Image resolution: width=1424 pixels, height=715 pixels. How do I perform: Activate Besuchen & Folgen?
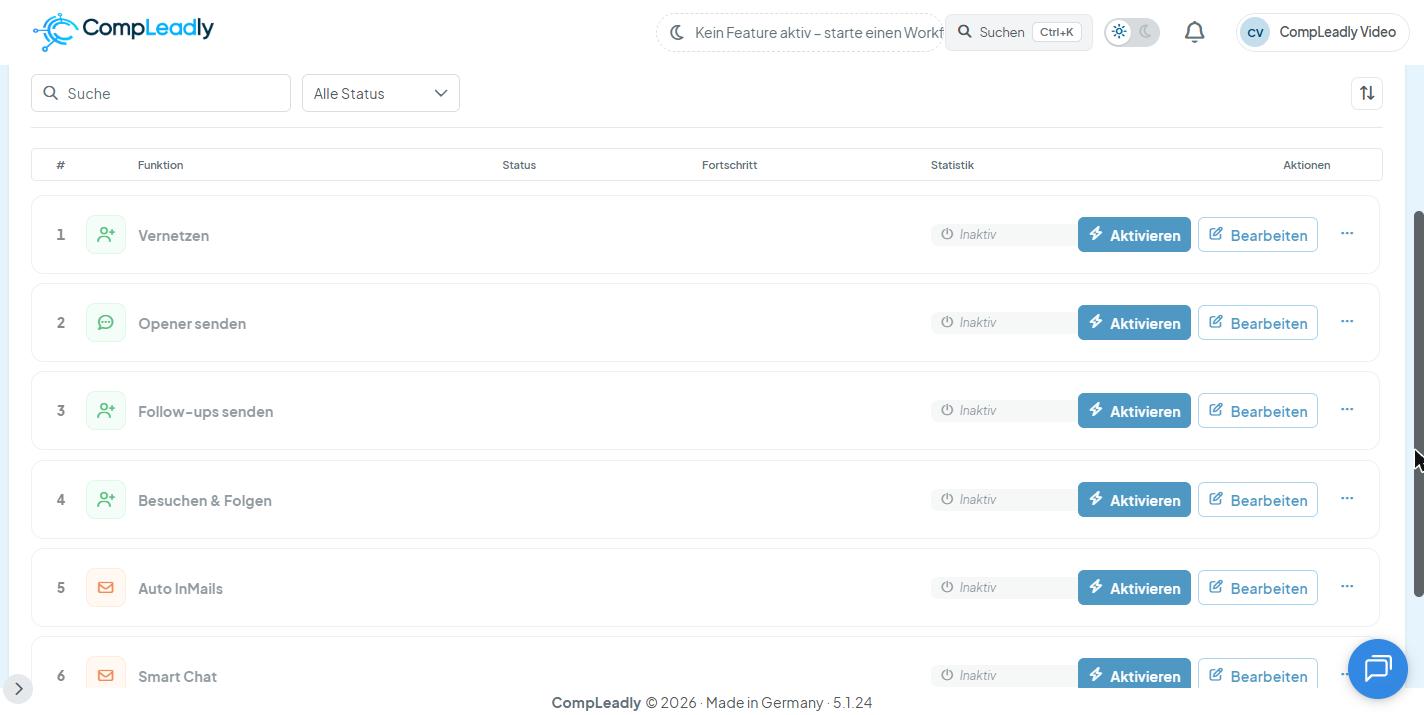[1134, 500]
